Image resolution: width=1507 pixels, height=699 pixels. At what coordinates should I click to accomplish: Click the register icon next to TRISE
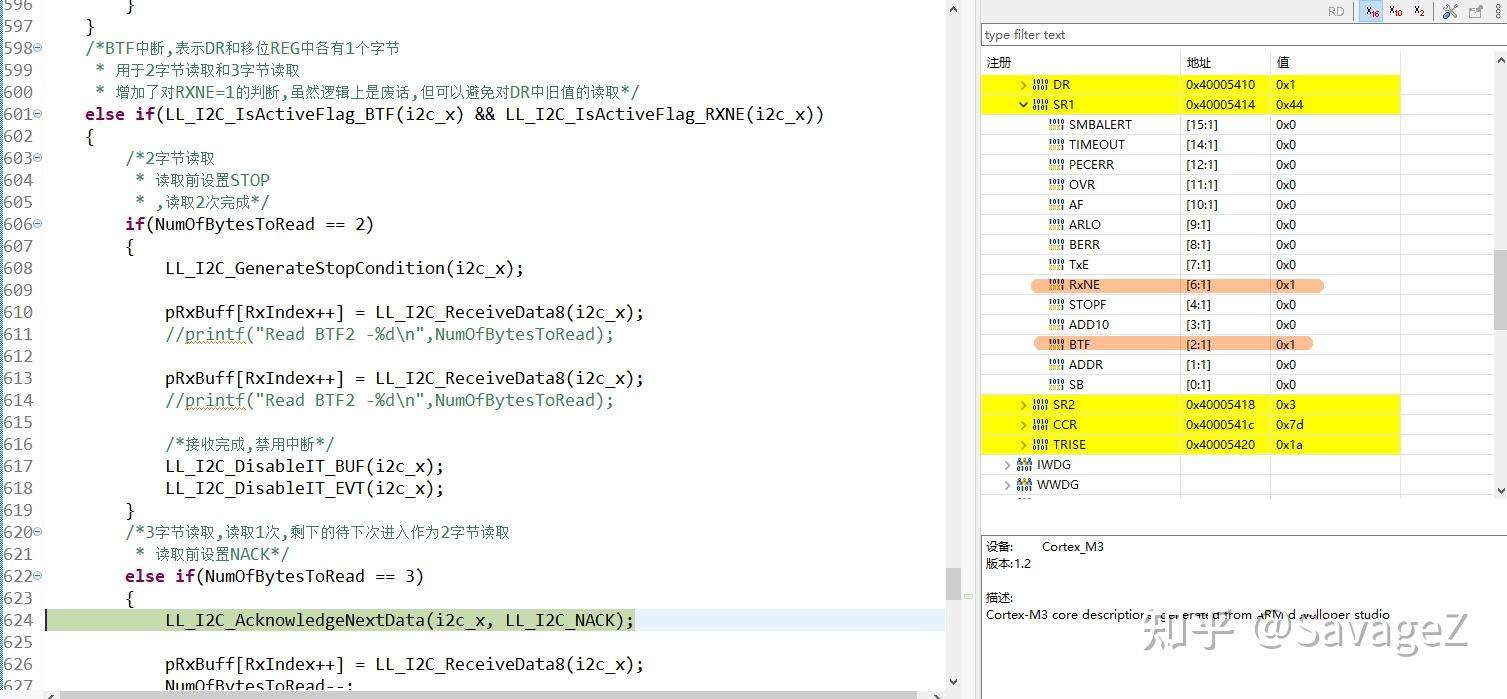[1040, 444]
